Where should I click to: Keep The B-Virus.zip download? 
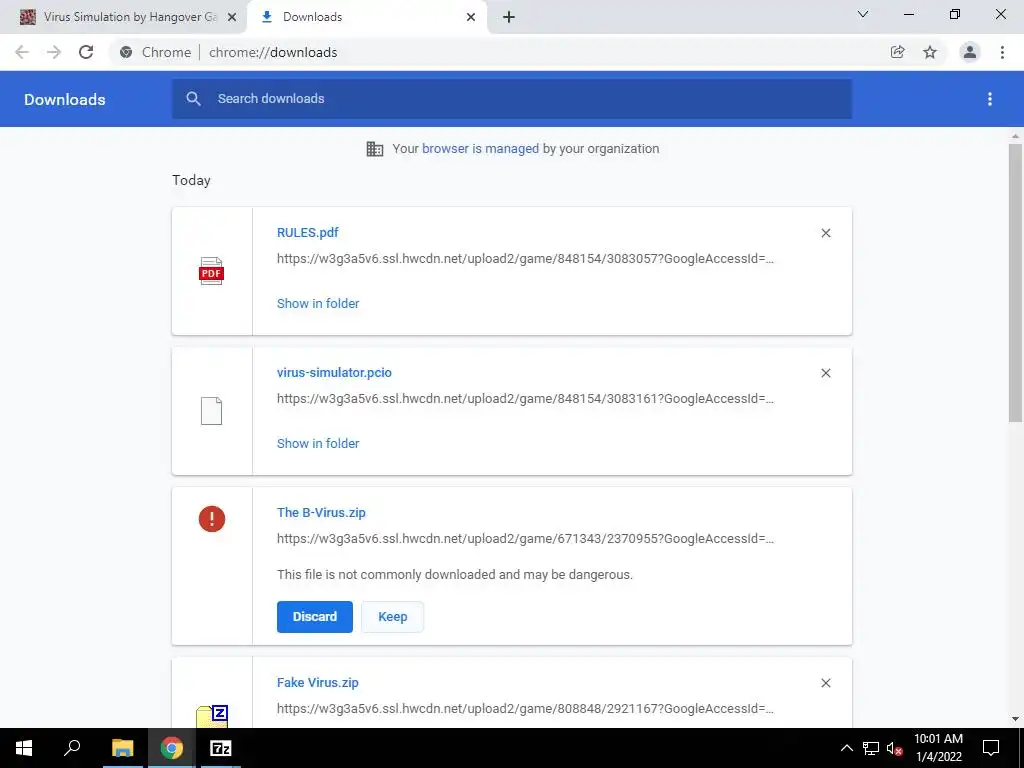[x=392, y=617]
